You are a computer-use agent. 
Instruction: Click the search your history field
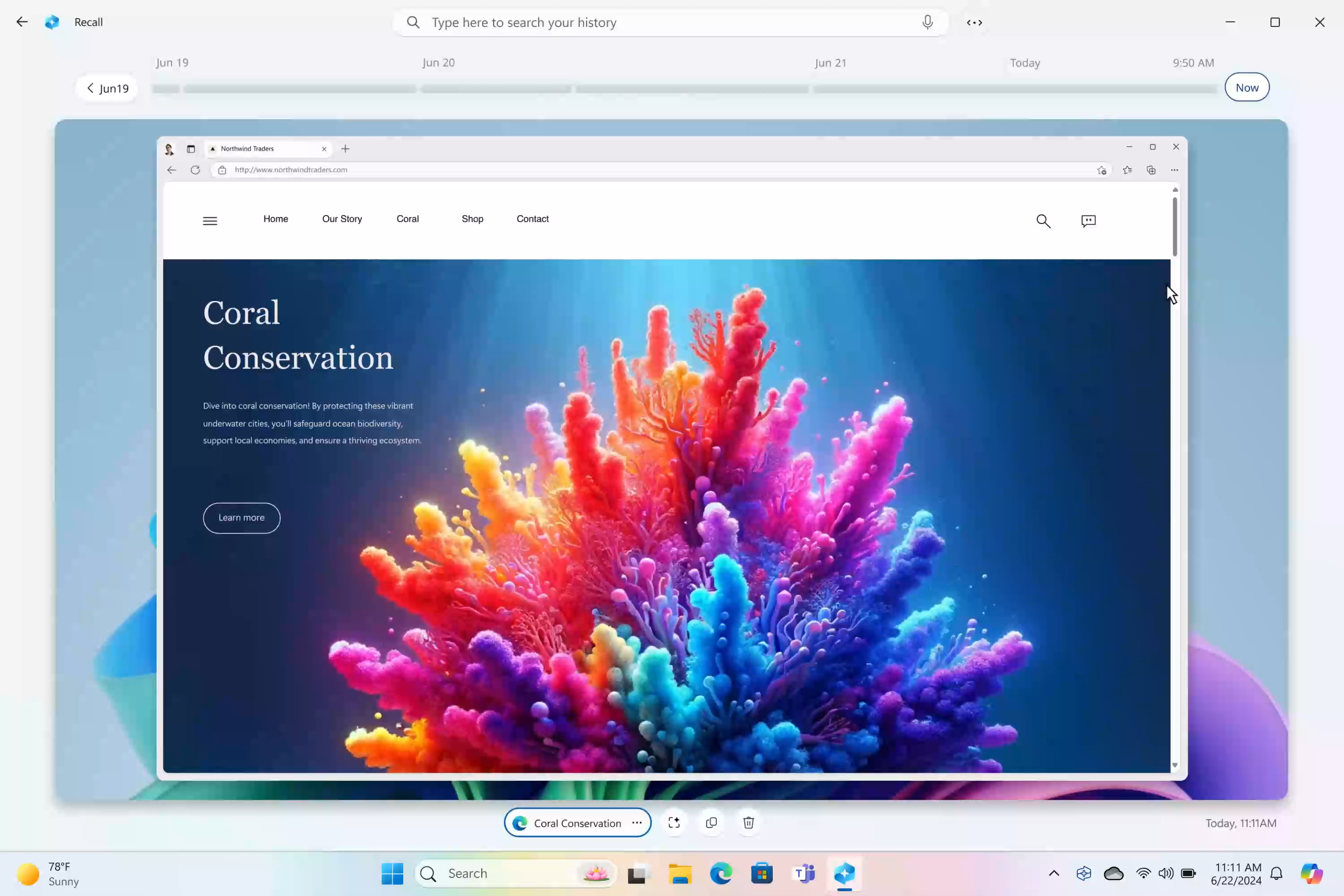click(668, 22)
